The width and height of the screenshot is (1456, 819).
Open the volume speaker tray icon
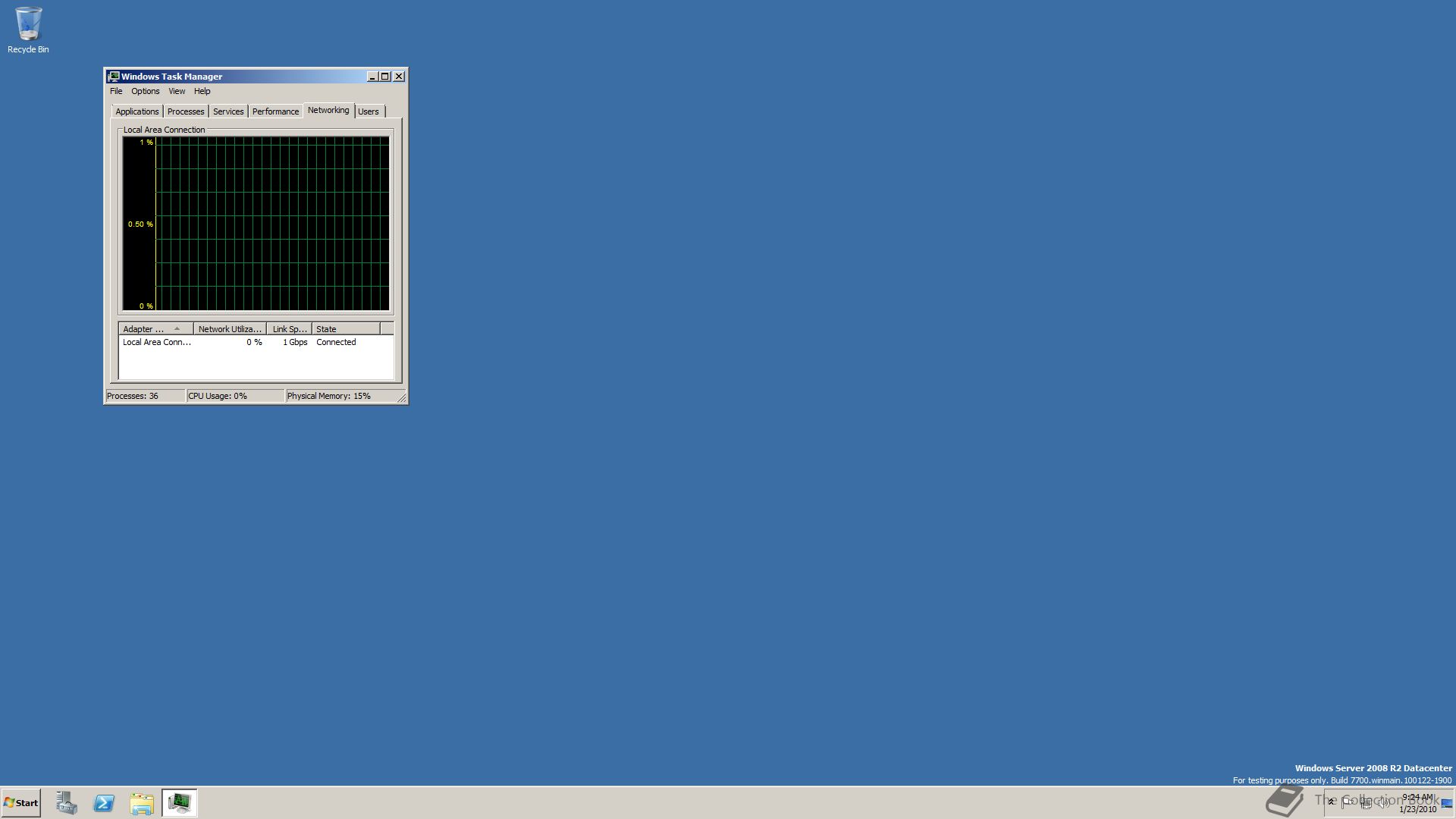tap(1384, 802)
